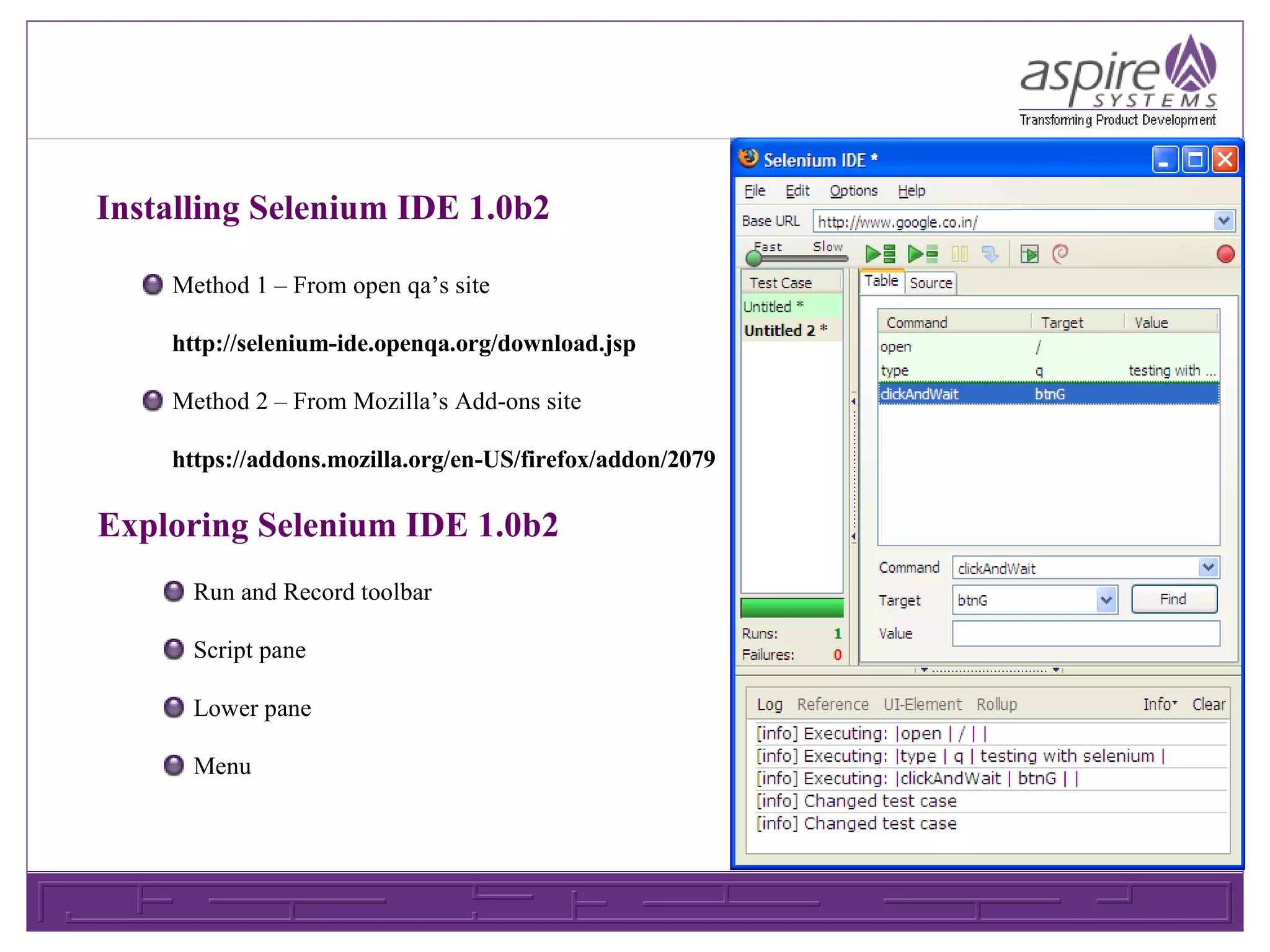The width and height of the screenshot is (1270, 952).
Task: Open the Options menu
Action: pyautogui.click(x=854, y=191)
